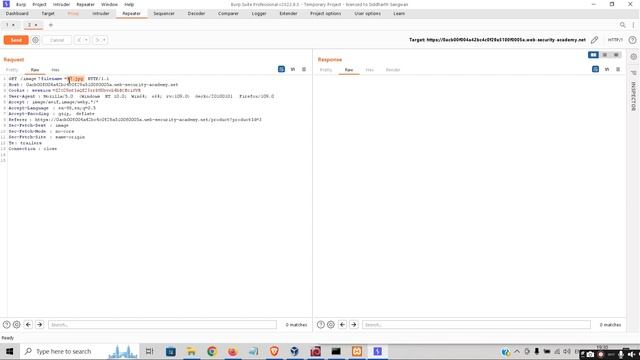Open Task View on the taskbar
Viewport: 640px width, 360px height.
[x=149, y=351]
